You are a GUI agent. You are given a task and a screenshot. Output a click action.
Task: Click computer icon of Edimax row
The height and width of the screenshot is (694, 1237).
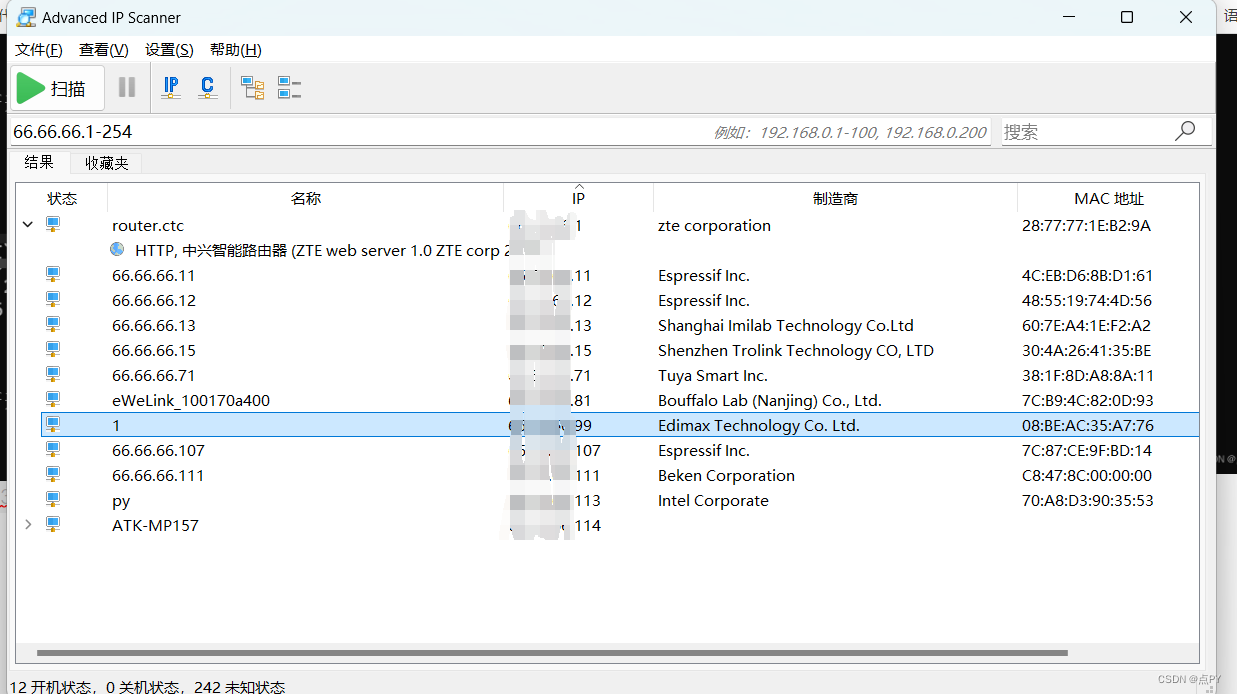coord(53,425)
